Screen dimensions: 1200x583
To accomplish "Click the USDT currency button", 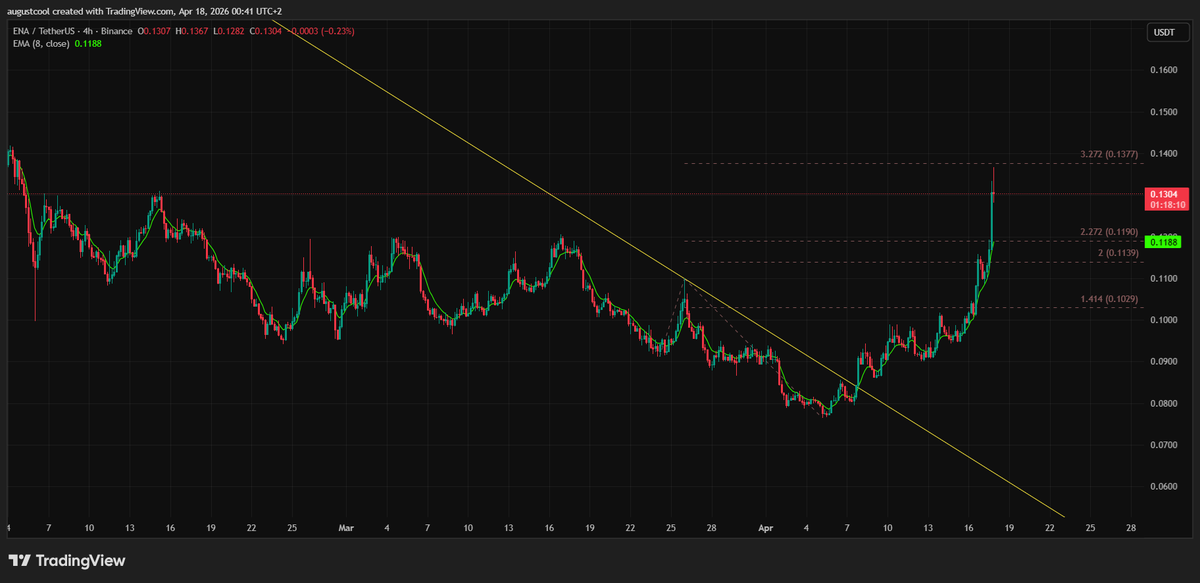I will [x=1167, y=33].
